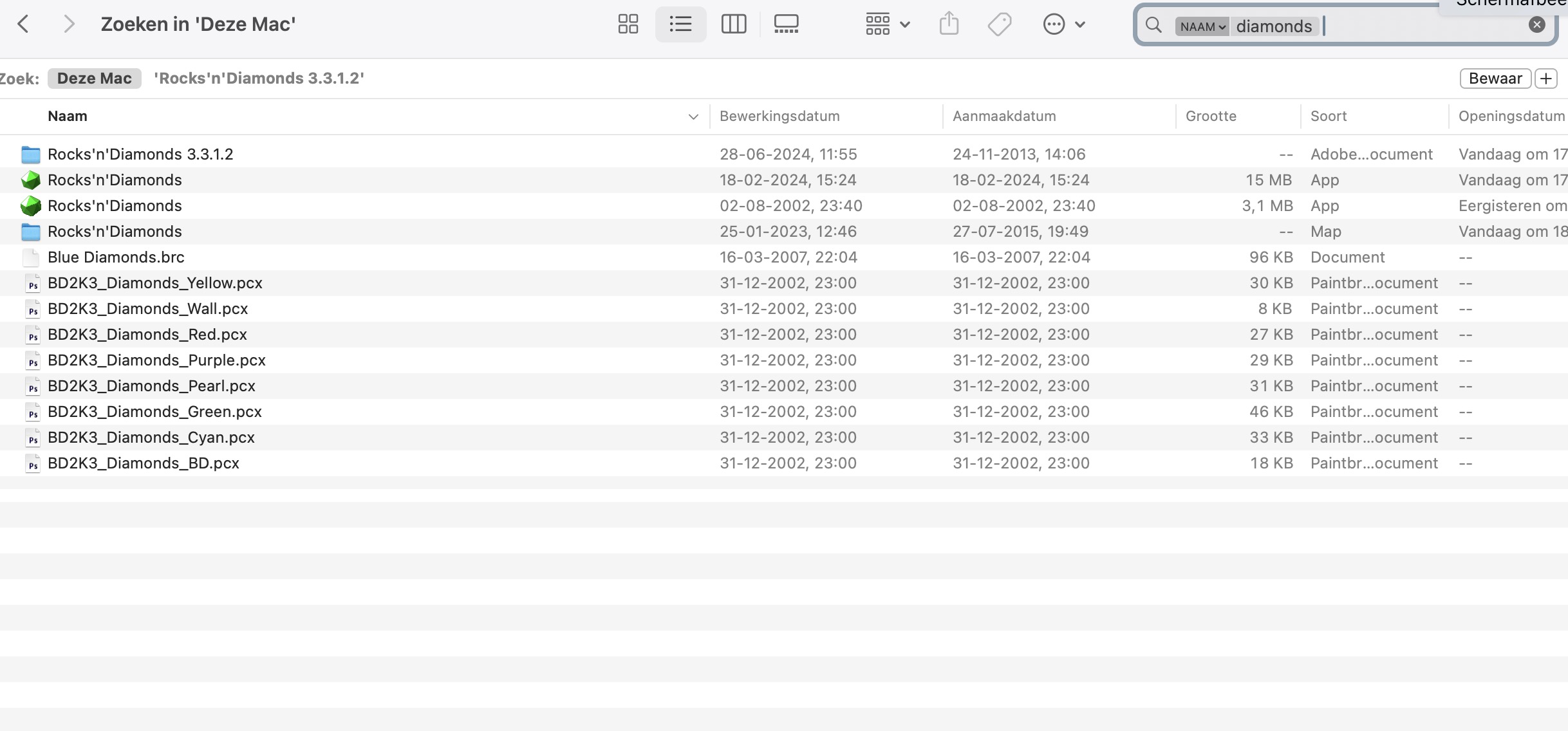Click the Bewaar button
Screen dimensions: 1568x731
point(1495,78)
